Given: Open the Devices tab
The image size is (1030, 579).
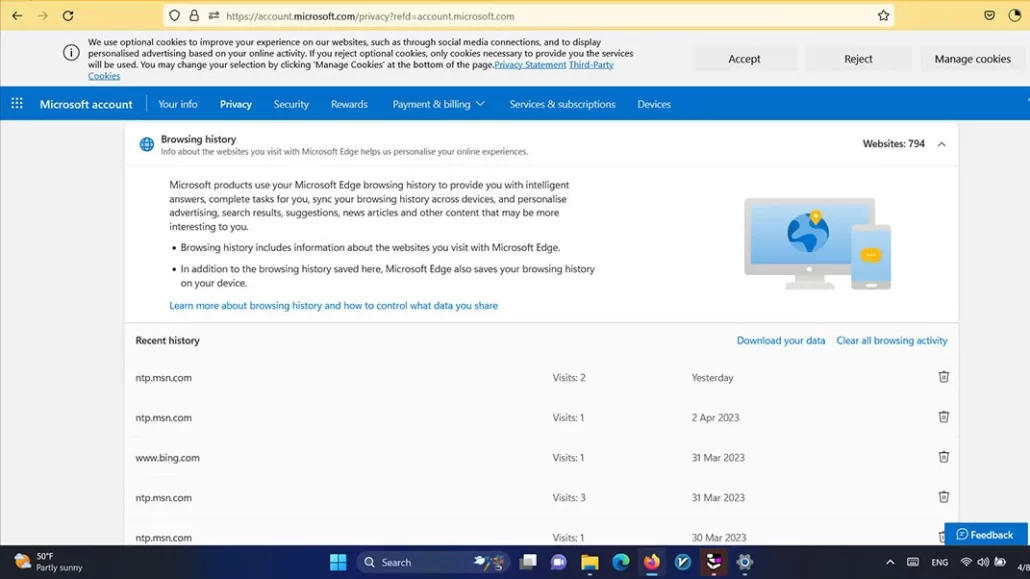Looking at the screenshot, I should click(x=654, y=104).
